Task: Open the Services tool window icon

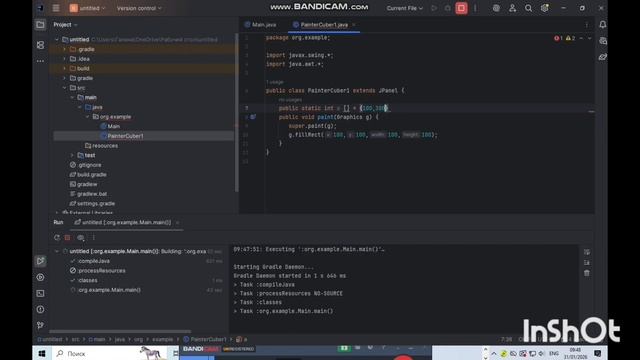Action: coord(40,277)
